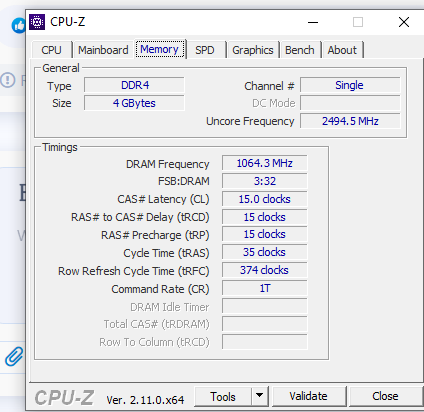Open the Mainboard tab
The width and height of the screenshot is (424, 412).
(x=103, y=50)
